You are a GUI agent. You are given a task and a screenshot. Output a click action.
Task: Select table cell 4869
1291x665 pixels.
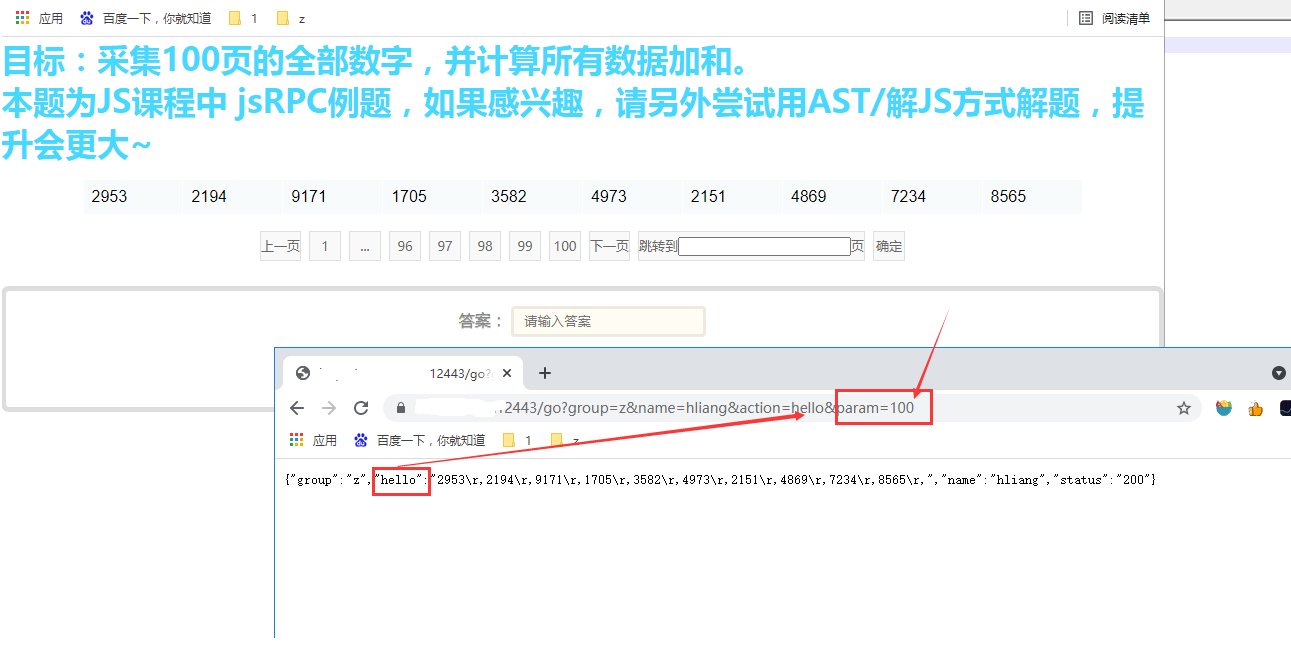(x=833, y=196)
